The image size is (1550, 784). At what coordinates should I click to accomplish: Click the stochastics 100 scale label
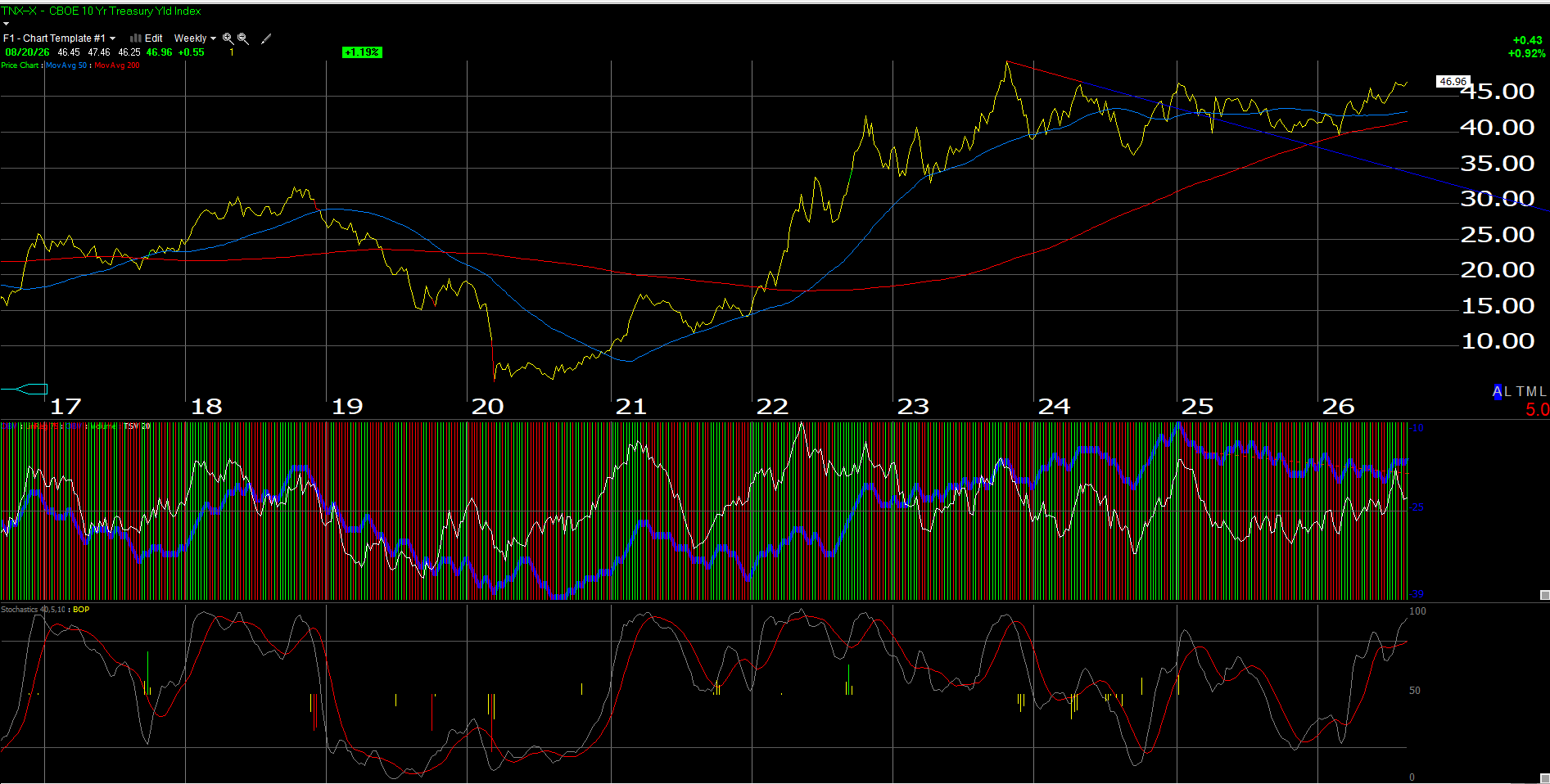click(1417, 611)
